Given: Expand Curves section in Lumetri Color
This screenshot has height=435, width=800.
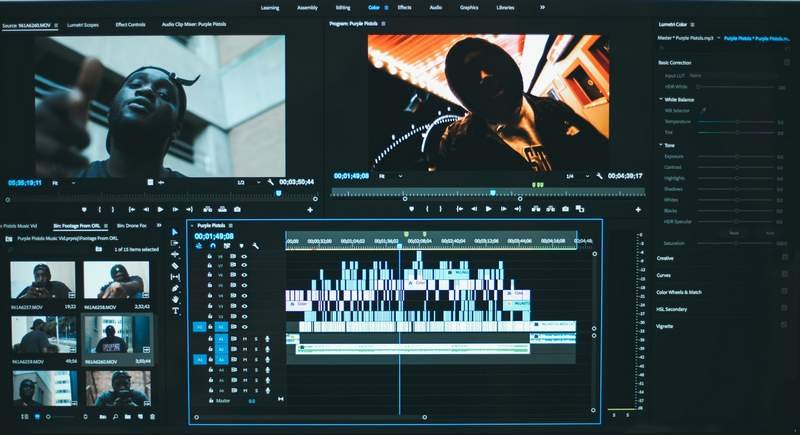Looking at the screenshot, I should click(663, 275).
